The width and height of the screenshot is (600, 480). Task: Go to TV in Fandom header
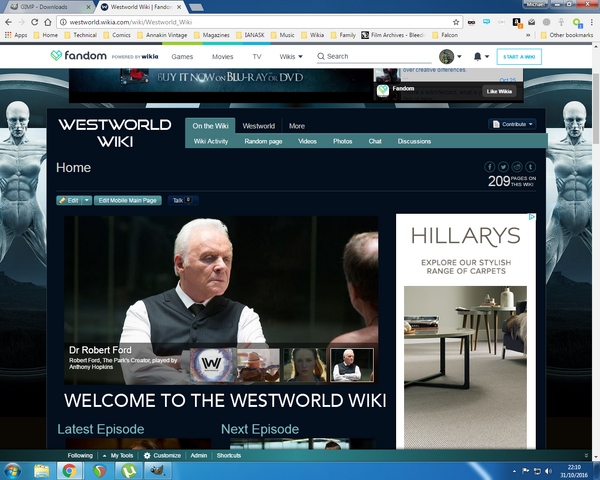coord(257,57)
